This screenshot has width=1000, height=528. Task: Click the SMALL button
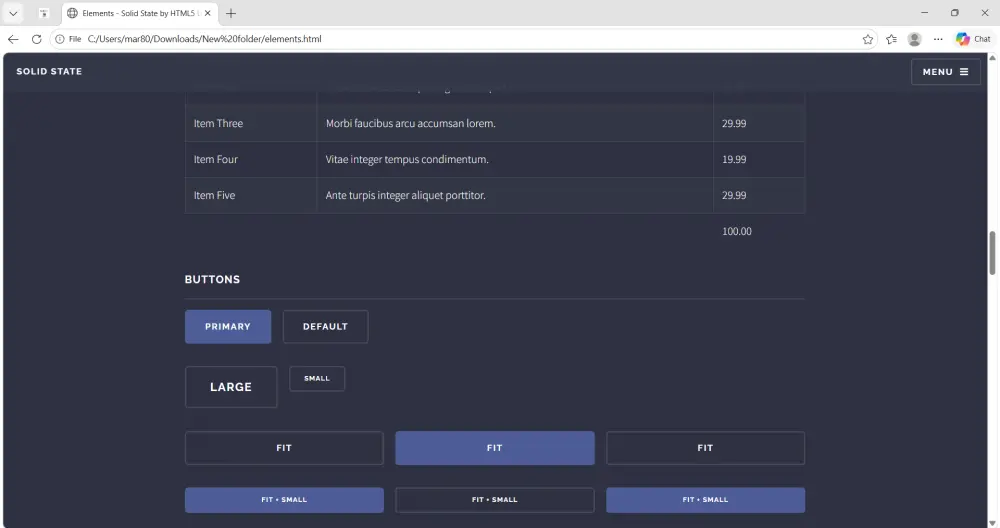[x=317, y=379]
